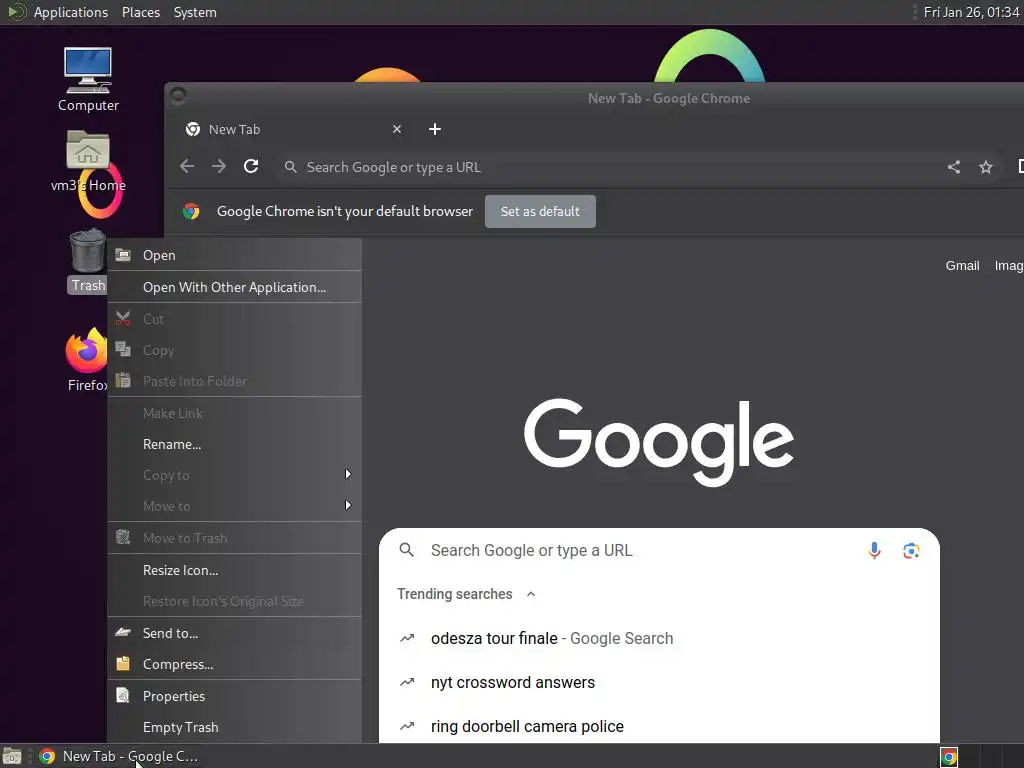Viewport: 1024px width, 768px height.
Task: Reload the page in Chrome
Action: (251, 167)
